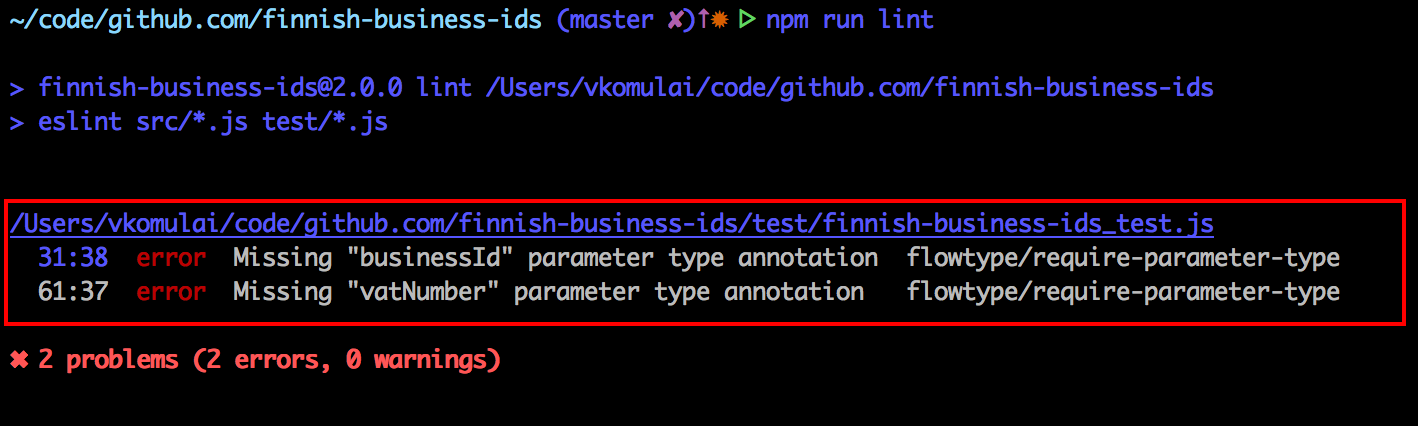The height and width of the screenshot is (426, 1418).
Task: Click the finnish-business-ids@2.0.0 lint output line
Action: point(612,88)
